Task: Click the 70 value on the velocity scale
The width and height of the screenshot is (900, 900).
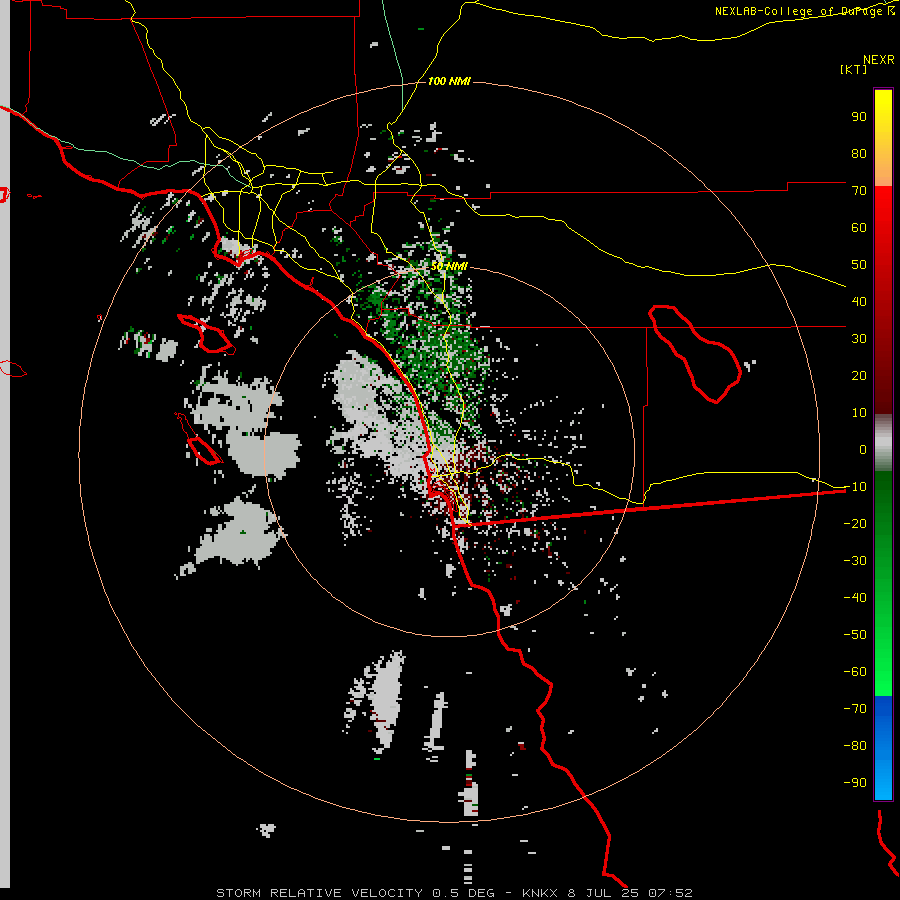Action: click(859, 191)
